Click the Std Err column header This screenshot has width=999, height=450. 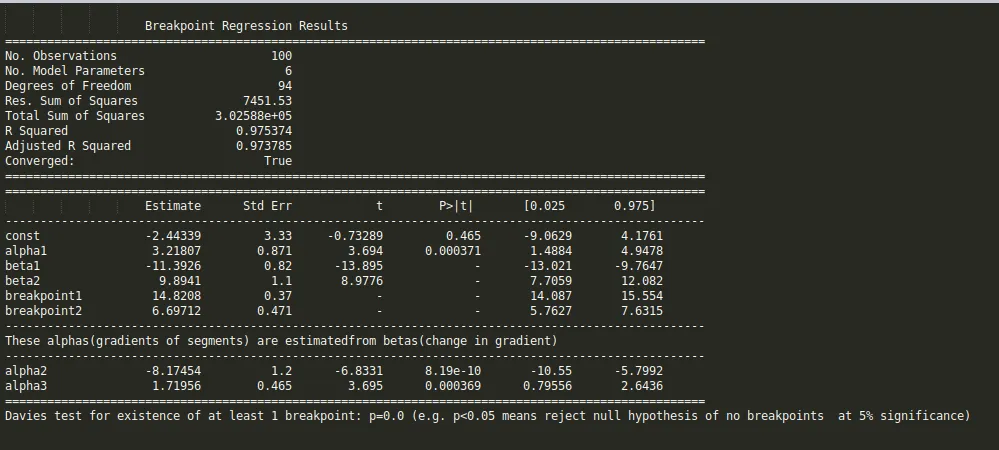point(267,206)
